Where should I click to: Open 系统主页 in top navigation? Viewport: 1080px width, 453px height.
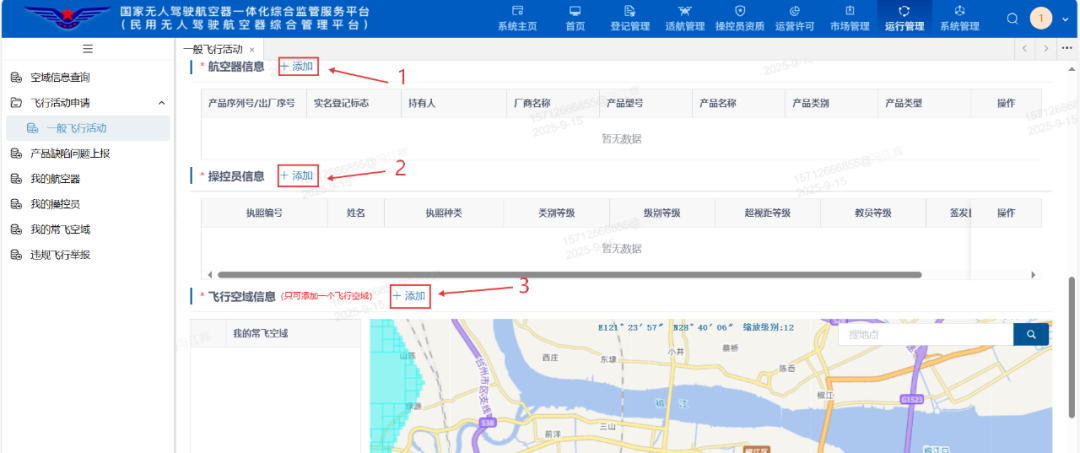tap(517, 19)
